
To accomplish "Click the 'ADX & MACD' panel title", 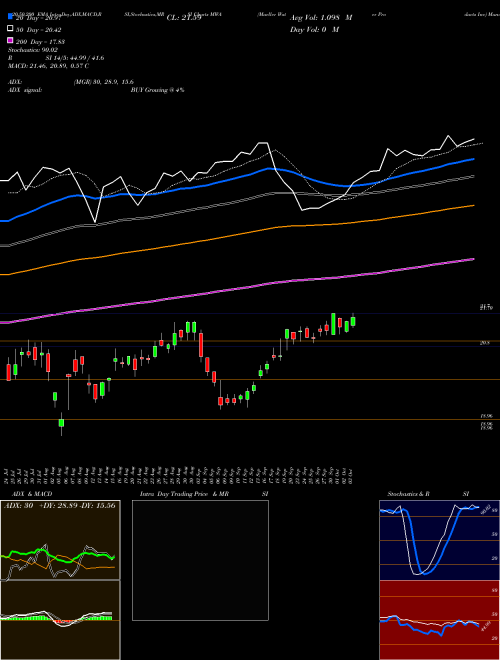I will (x=32, y=494).
